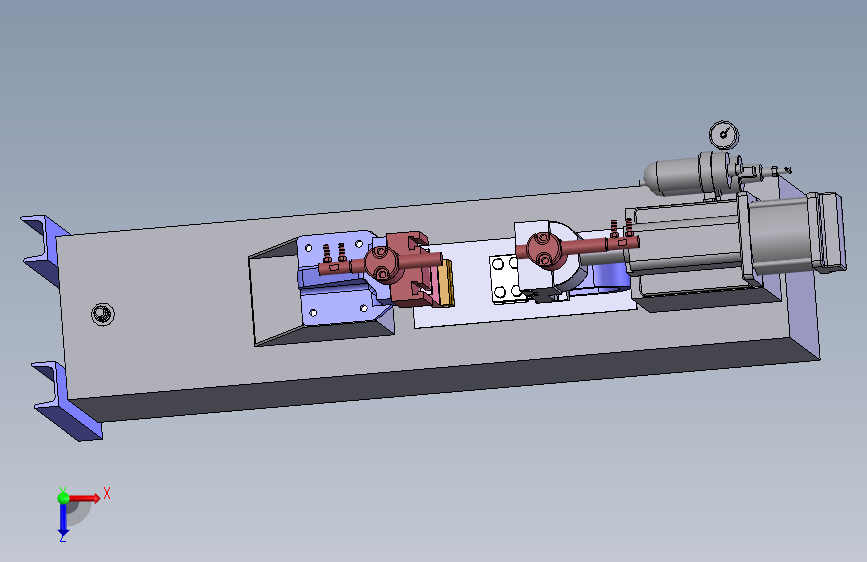Click the green Y axis dot of the triad
The height and width of the screenshot is (562, 867).
point(63,498)
